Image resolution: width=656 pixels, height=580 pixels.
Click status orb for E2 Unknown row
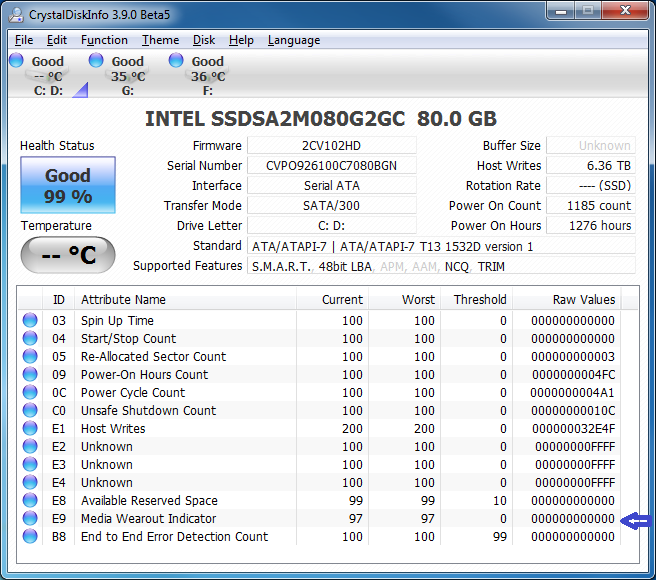pyautogui.click(x=30, y=446)
